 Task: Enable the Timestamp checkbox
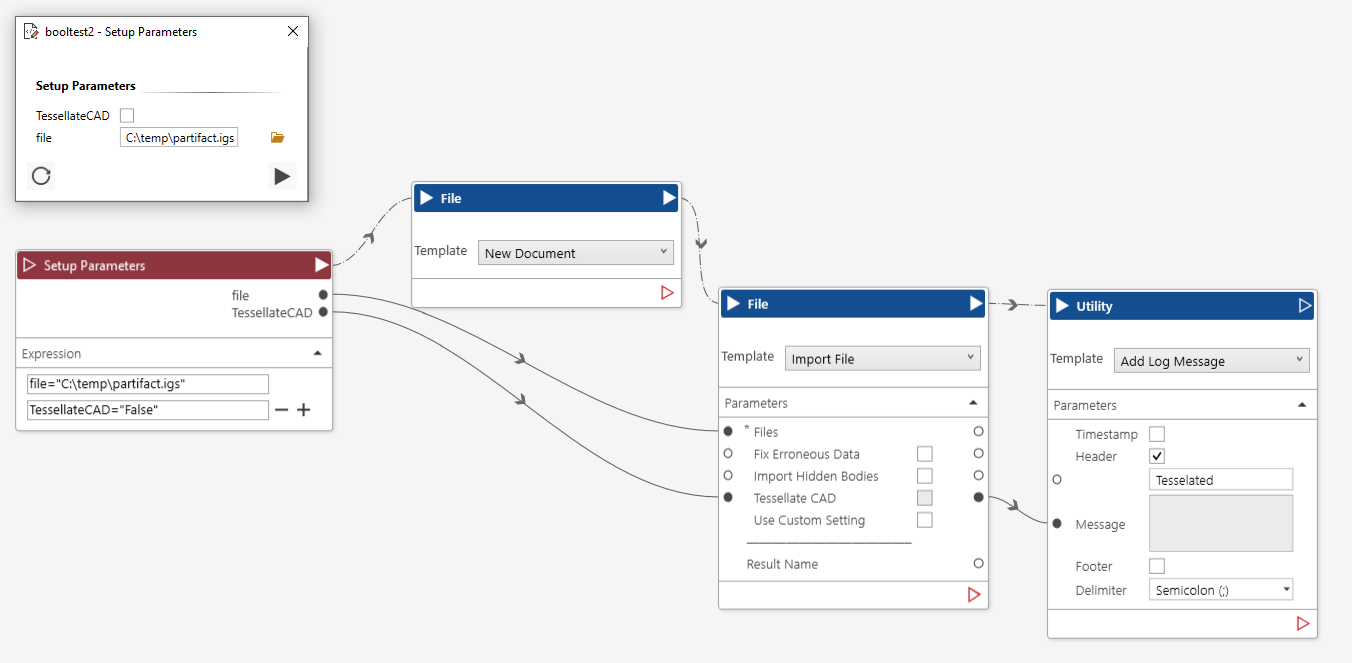1157,434
